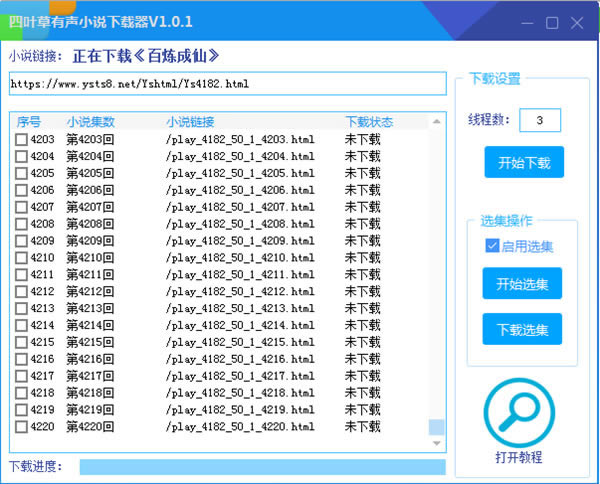Viewport: 600px width, 484px height.
Task: Check the box for episode 4203
Action: coord(22,140)
